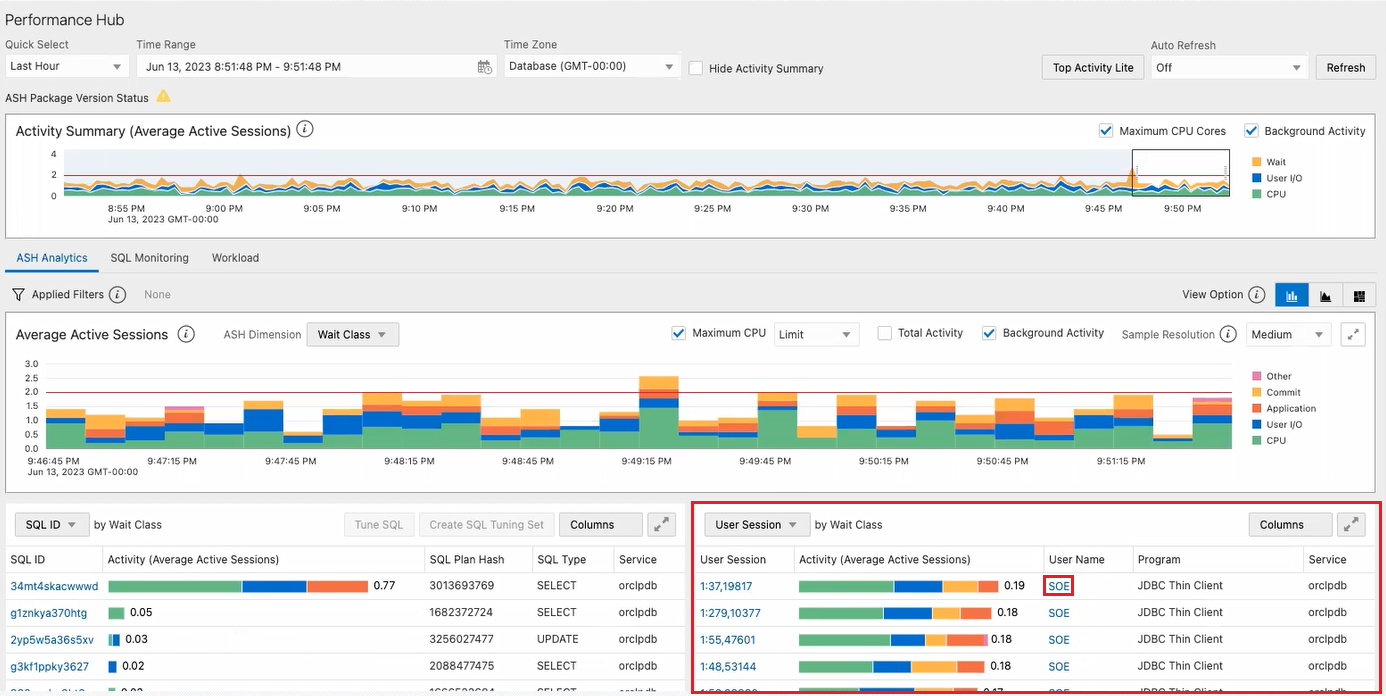Open SQL ID 34mt4skacwwwd link
This screenshot has width=1386, height=696.
click(54, 586)
